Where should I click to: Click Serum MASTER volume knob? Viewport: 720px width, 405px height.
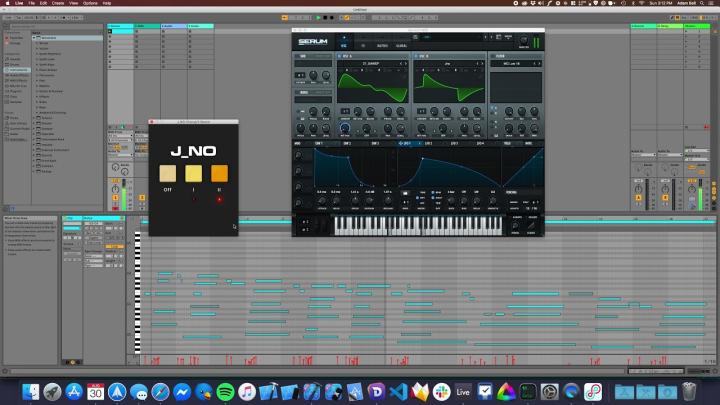coord(523,40)
